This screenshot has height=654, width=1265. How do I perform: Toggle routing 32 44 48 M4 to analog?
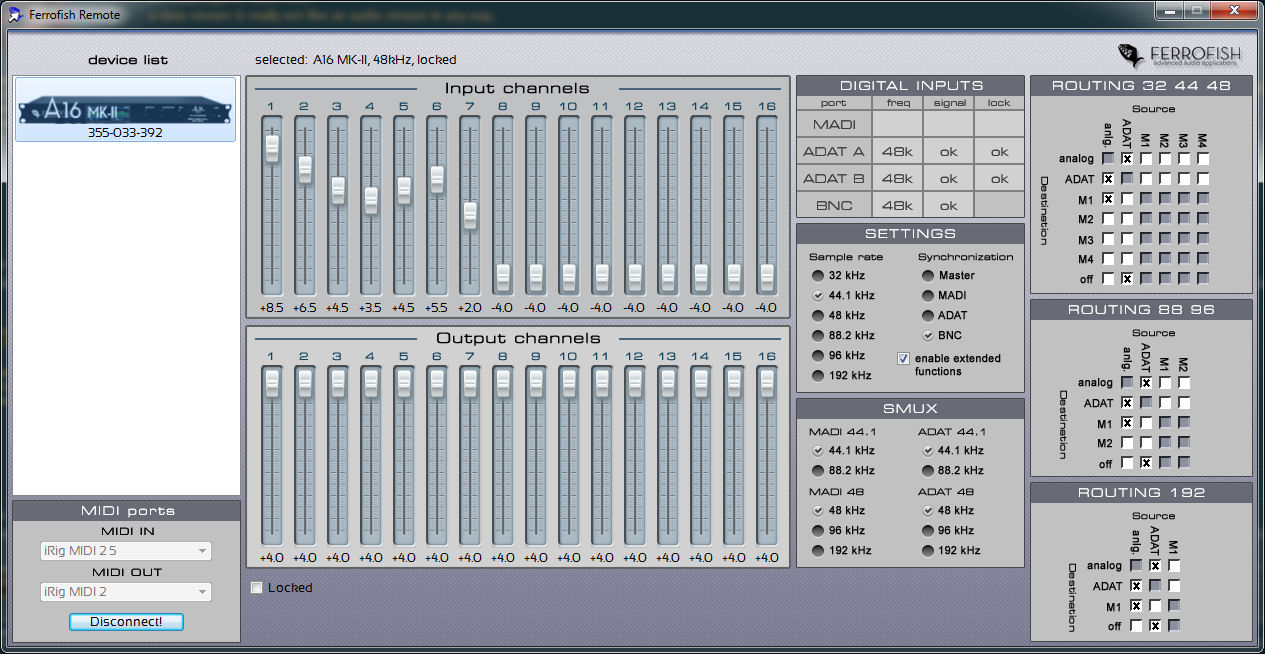click(x=1203, y=158)
